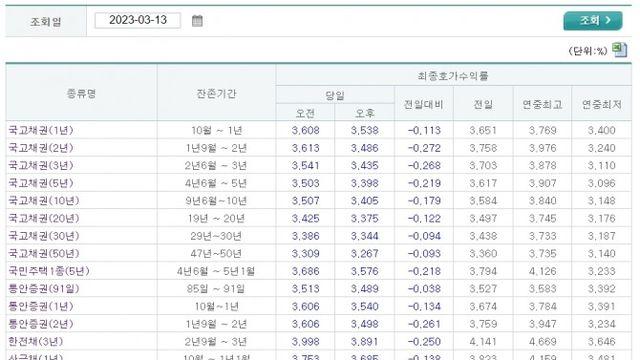Screen dimensions: 640x360
Task: Select the 종류명 column header
Action: point(81,93)
